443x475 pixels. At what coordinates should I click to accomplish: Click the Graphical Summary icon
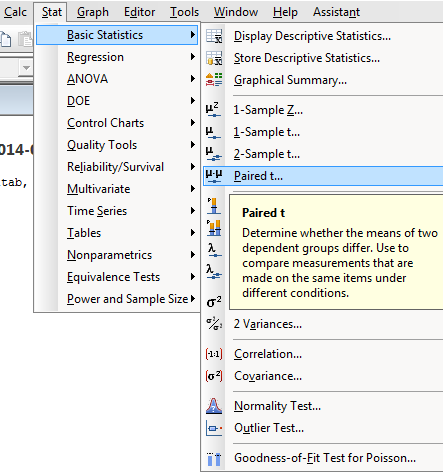coord(214,80)
